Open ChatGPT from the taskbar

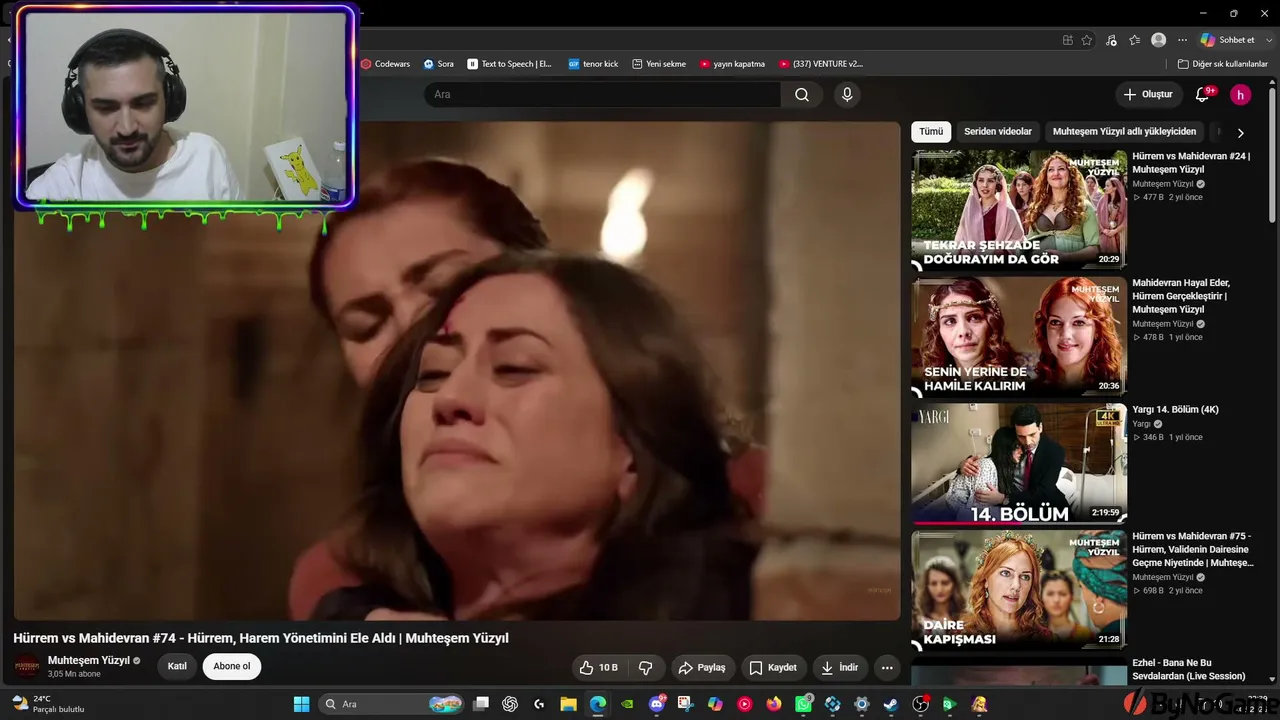coord(510,704)
